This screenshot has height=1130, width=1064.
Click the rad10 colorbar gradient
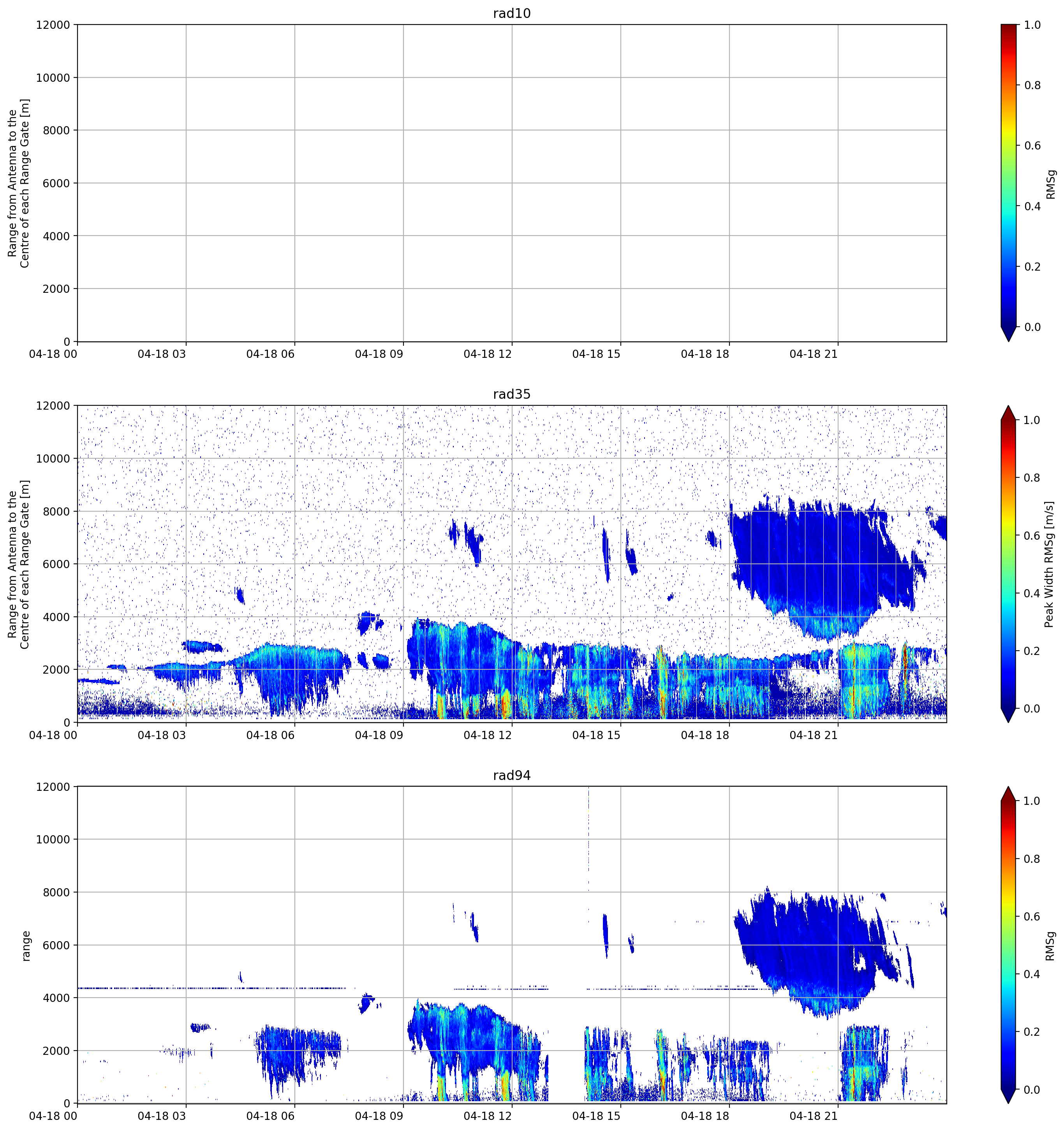[x=1008, y=176]
